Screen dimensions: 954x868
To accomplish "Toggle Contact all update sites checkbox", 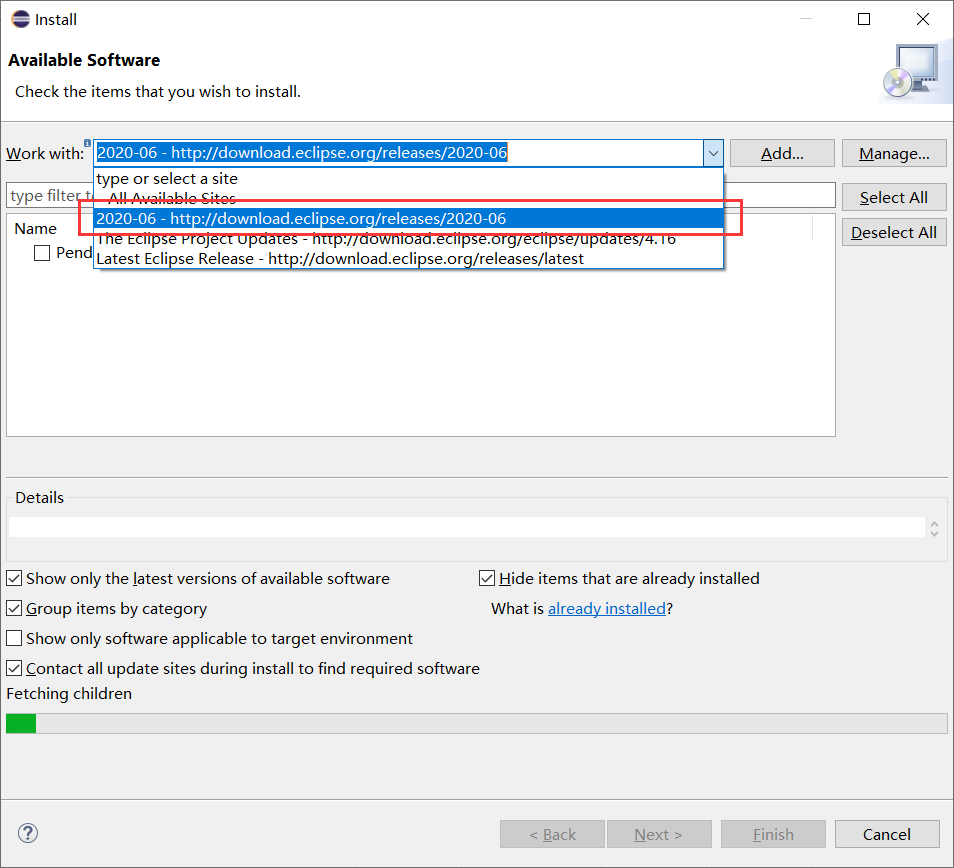I will [x=14, y=668].
